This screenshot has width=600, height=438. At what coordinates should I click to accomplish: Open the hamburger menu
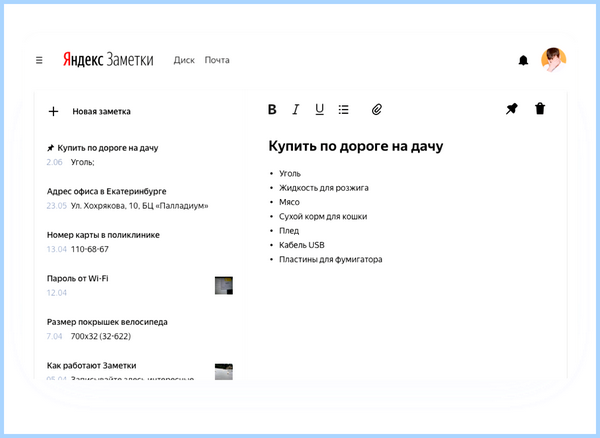[39, 60]
